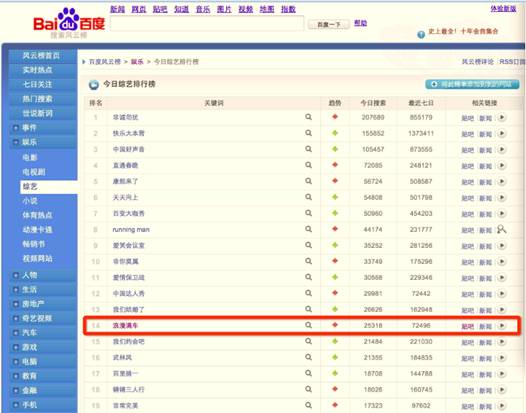Open the 贴吧 tab in top navigation
Screen dimensions: 526x413
point(160,9)
